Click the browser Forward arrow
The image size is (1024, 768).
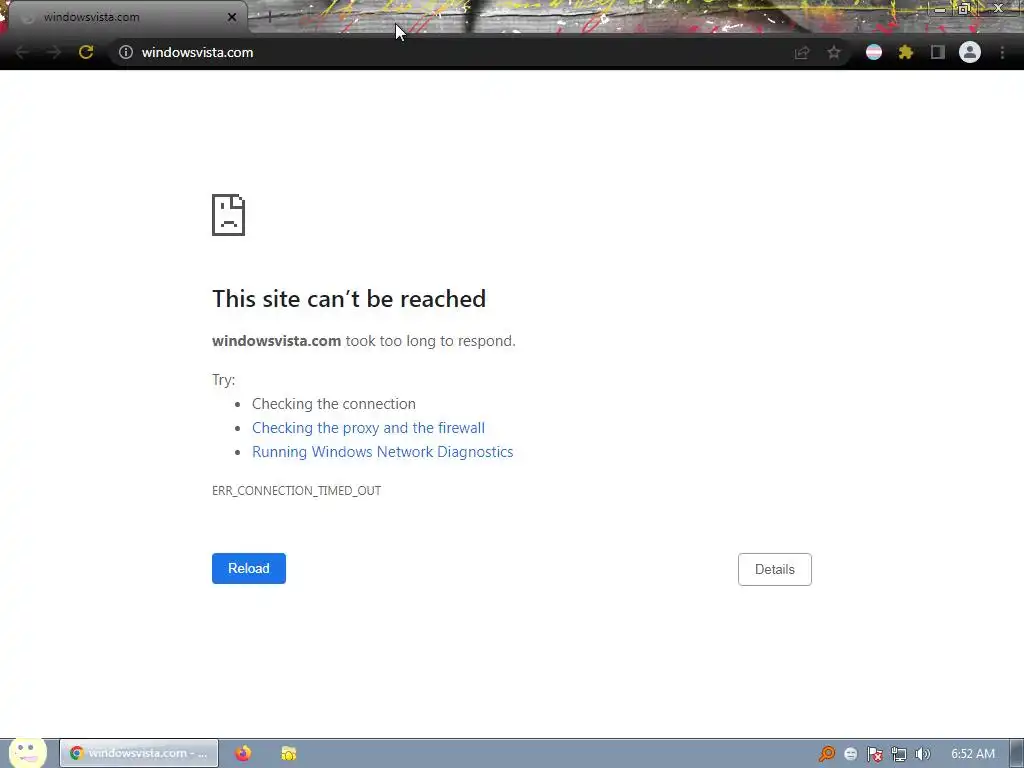point(54,52)
